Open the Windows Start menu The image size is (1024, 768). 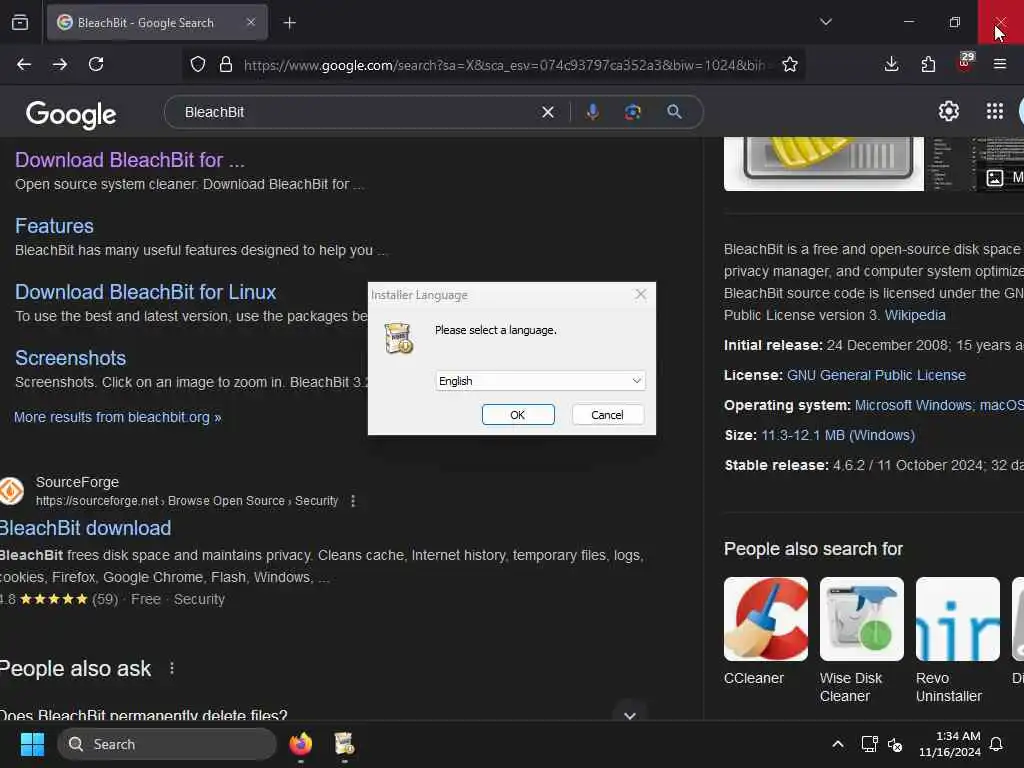point(32,744)
